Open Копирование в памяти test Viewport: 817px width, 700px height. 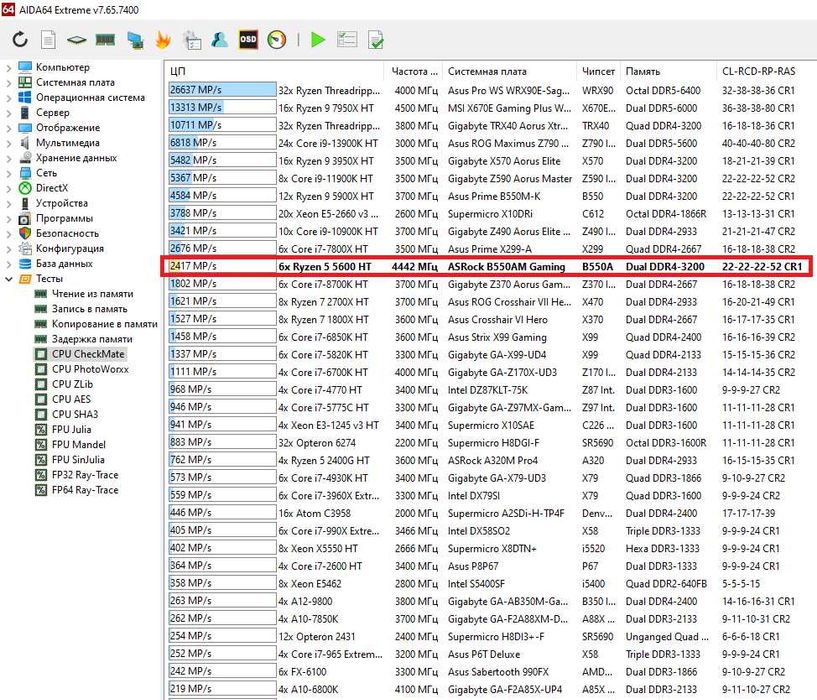[x=104, y=324]
